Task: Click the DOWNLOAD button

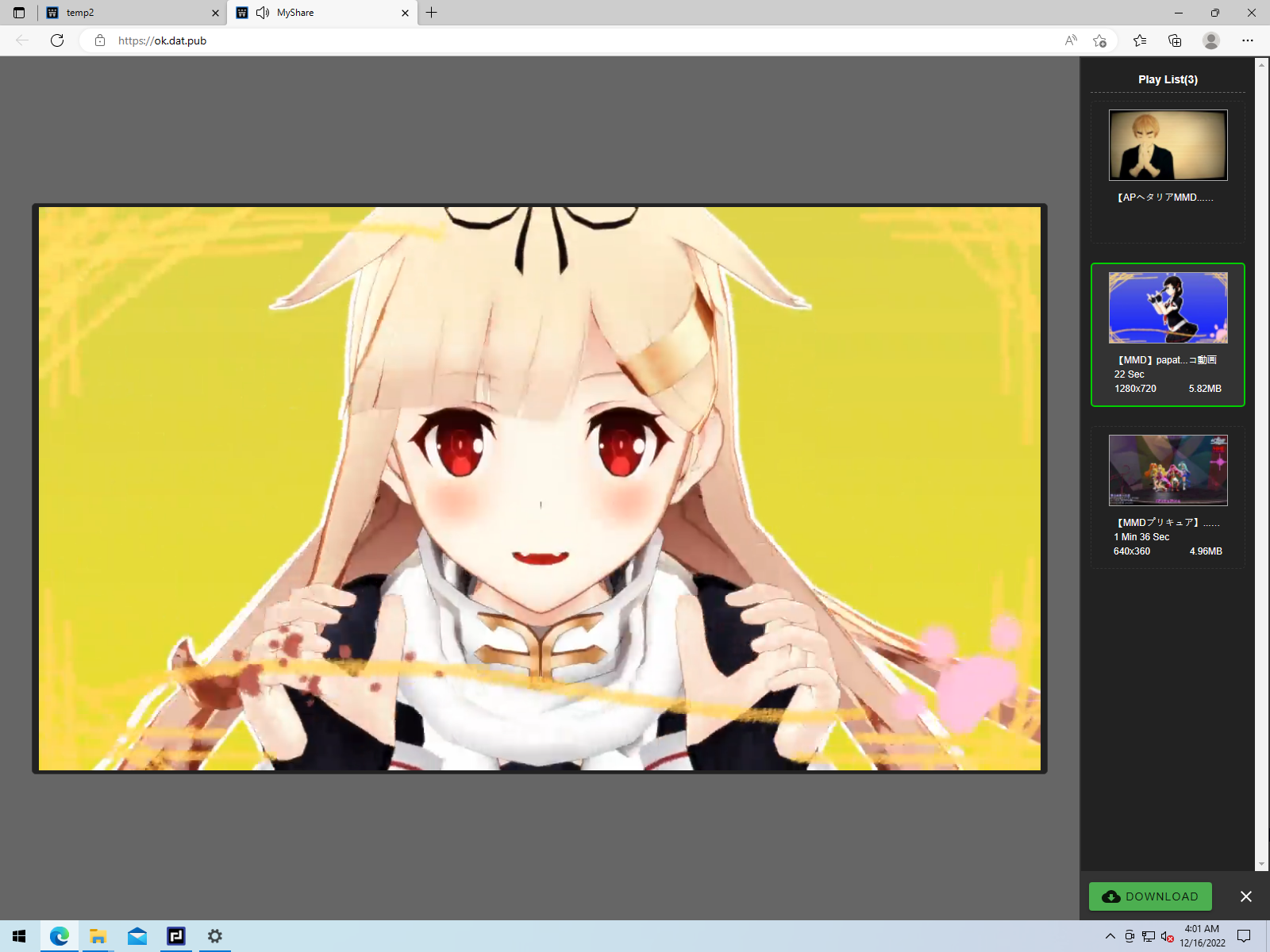Action: [1150, 896]
